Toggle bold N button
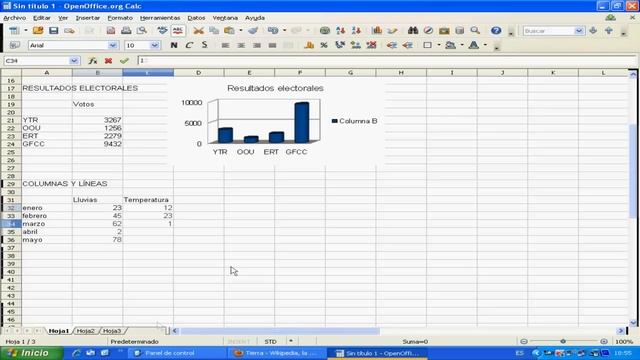Viewport: 640px width, 360px height. tap(174, 45)
